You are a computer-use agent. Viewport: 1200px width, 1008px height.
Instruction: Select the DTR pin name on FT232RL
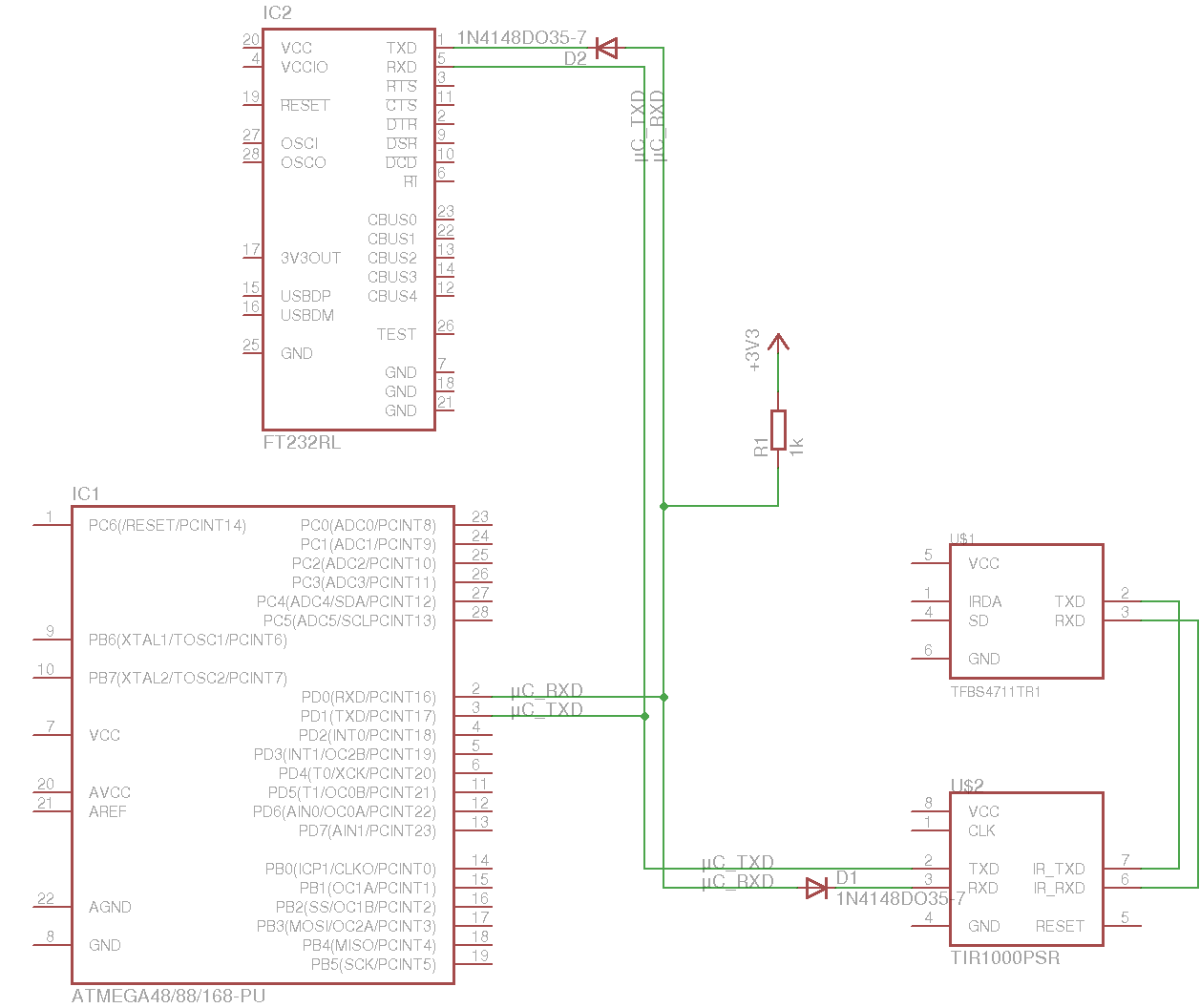click(402, 124)
